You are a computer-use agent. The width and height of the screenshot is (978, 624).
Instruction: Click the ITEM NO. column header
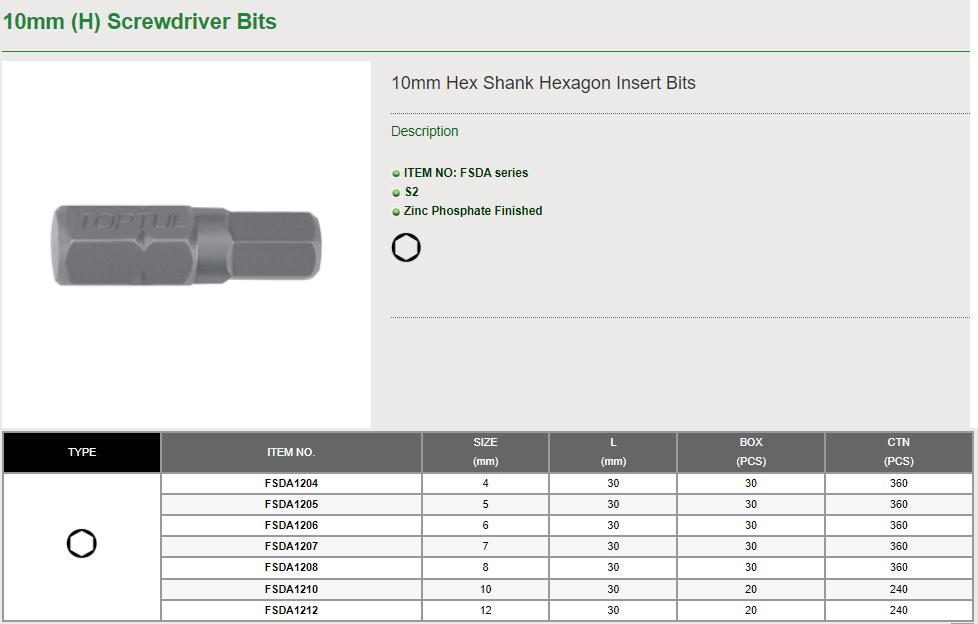[x=291, y=452]
